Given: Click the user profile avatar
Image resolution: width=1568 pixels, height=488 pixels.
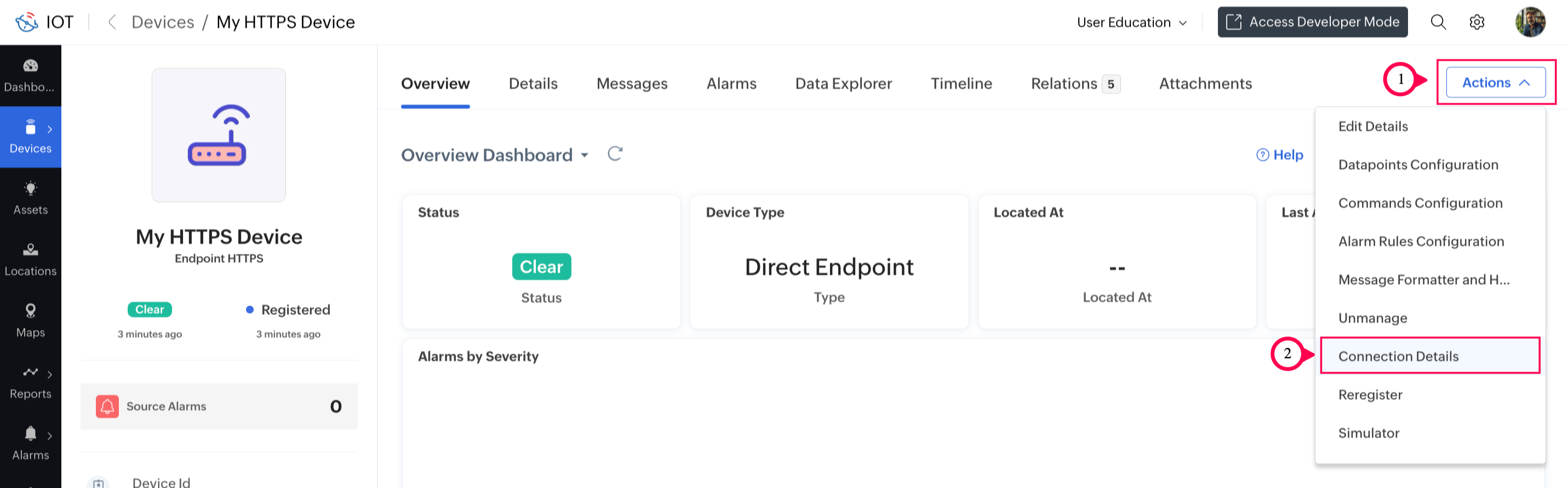Looking at the screenshot, I should coord(1530,22).
